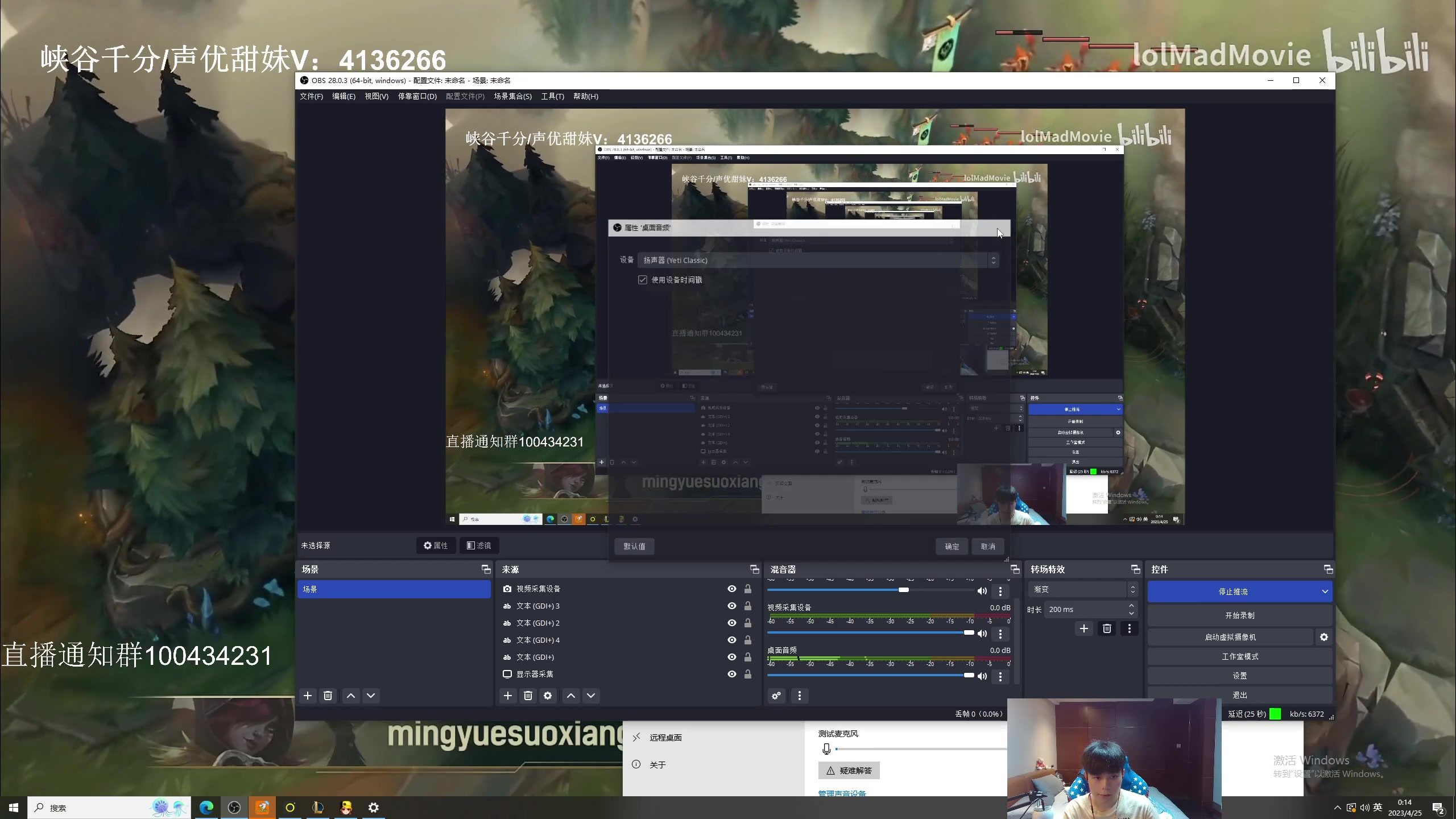This screenshot has height=819, width=1456.
Task: Lock the 视频采集设备 source
Action: pos(748,589)
